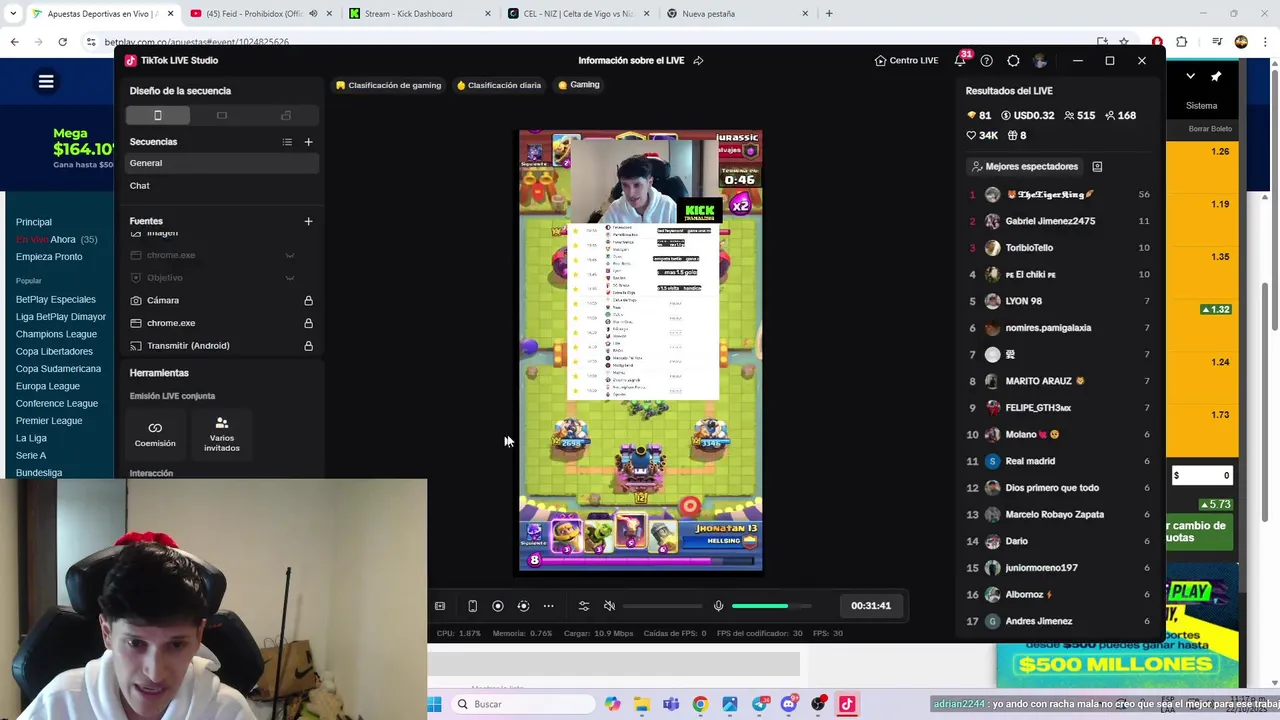Click bet amount input field

coord(1202,476)
